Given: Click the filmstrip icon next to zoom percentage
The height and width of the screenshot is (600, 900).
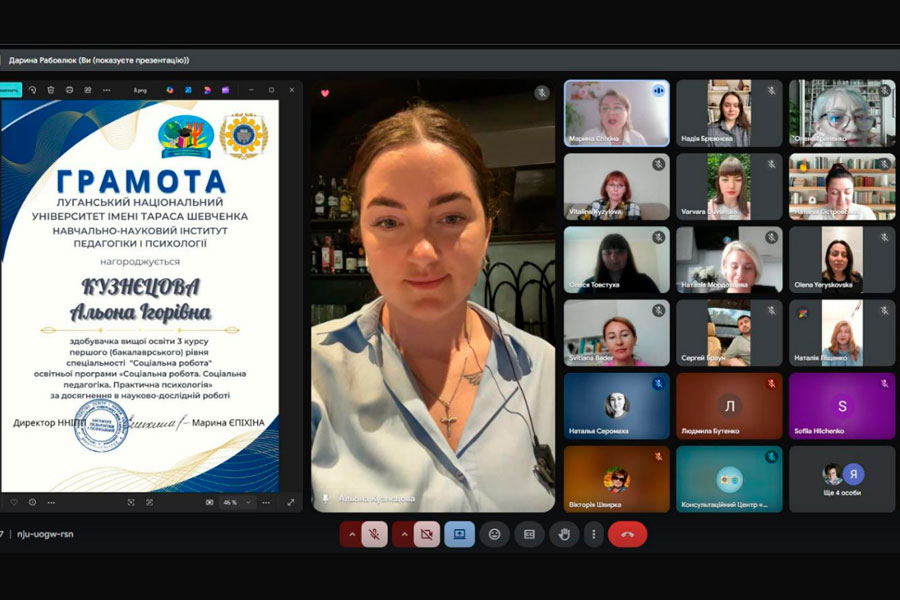Looking at the screenshot, I should [210, 502].
